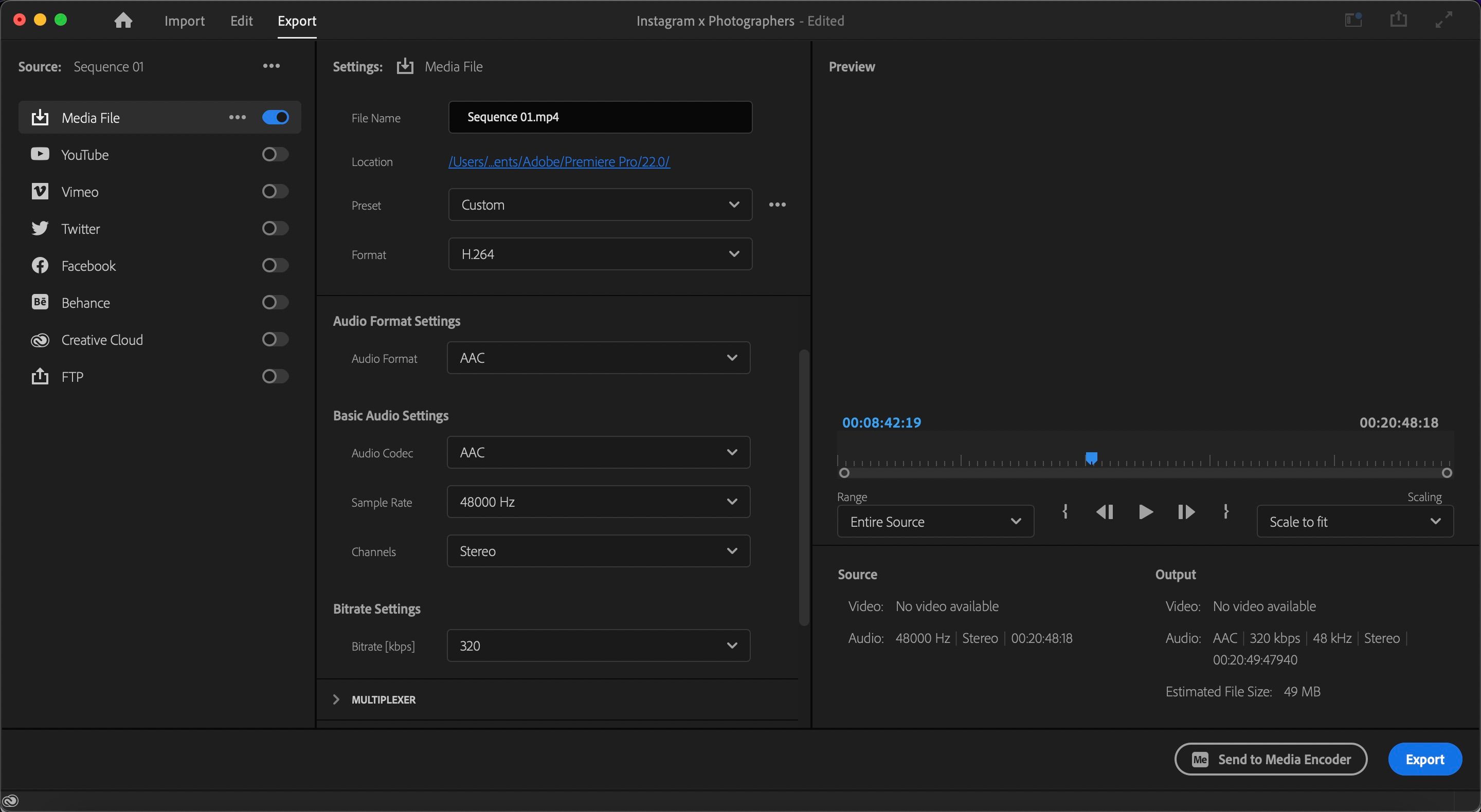This screenshot has height=812, width=1481.
Task: Click Send to Media Encoder button
Action: pos(1271,759)
